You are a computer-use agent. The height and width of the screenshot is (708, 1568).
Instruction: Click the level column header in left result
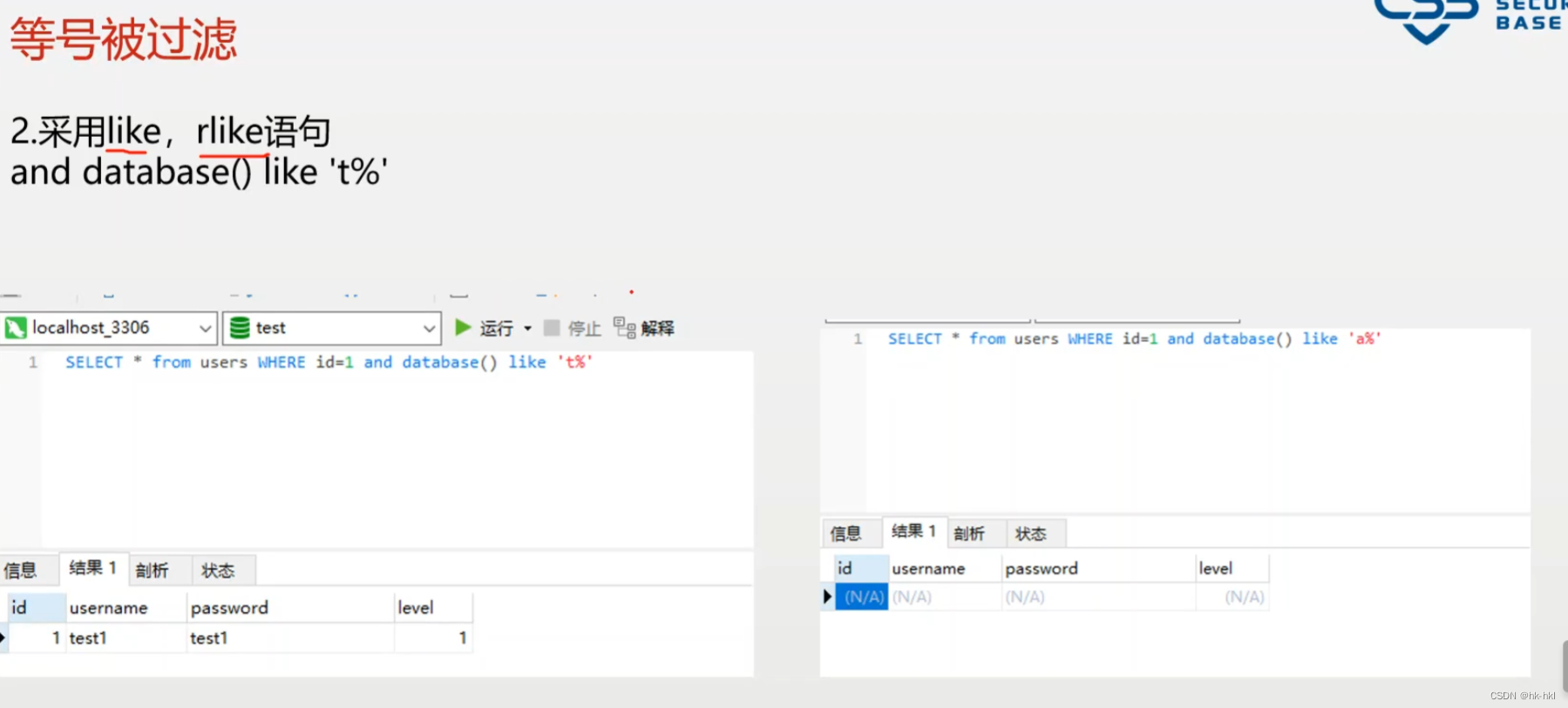tap(433, 608)
